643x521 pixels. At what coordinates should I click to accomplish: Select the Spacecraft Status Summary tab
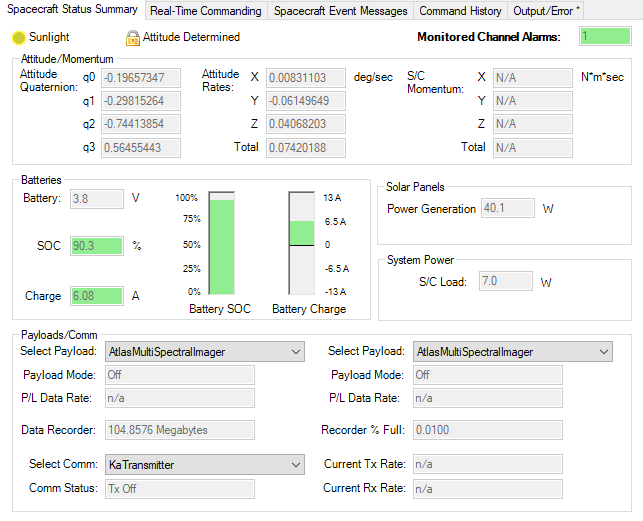(x=72, y=10)
